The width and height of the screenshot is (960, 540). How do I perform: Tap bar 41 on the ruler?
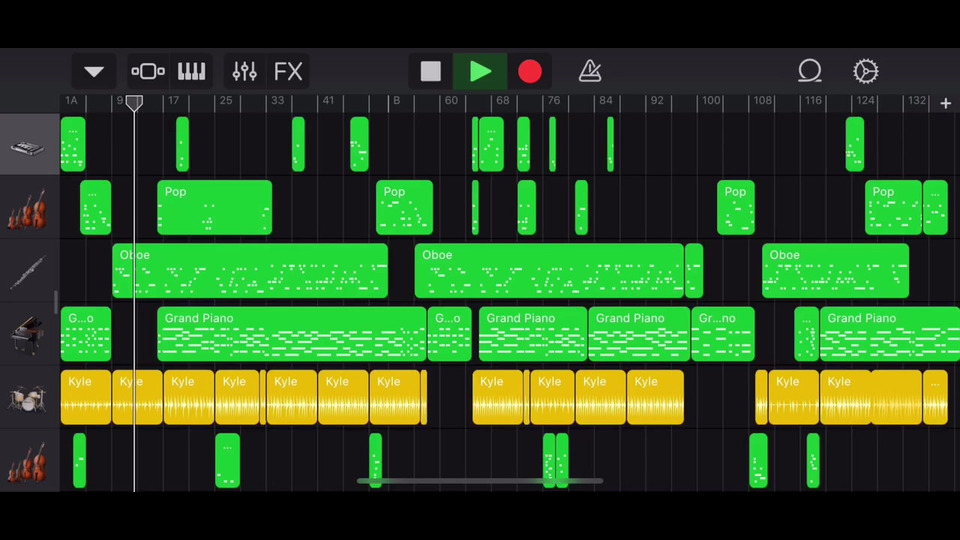pyautogui.click(x=328, y=100)
